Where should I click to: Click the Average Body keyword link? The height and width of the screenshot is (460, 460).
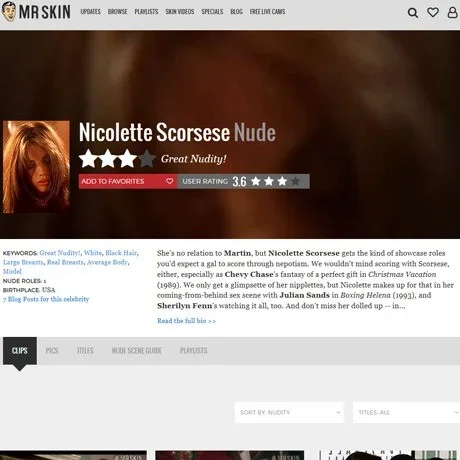click(x=107, y=262)
